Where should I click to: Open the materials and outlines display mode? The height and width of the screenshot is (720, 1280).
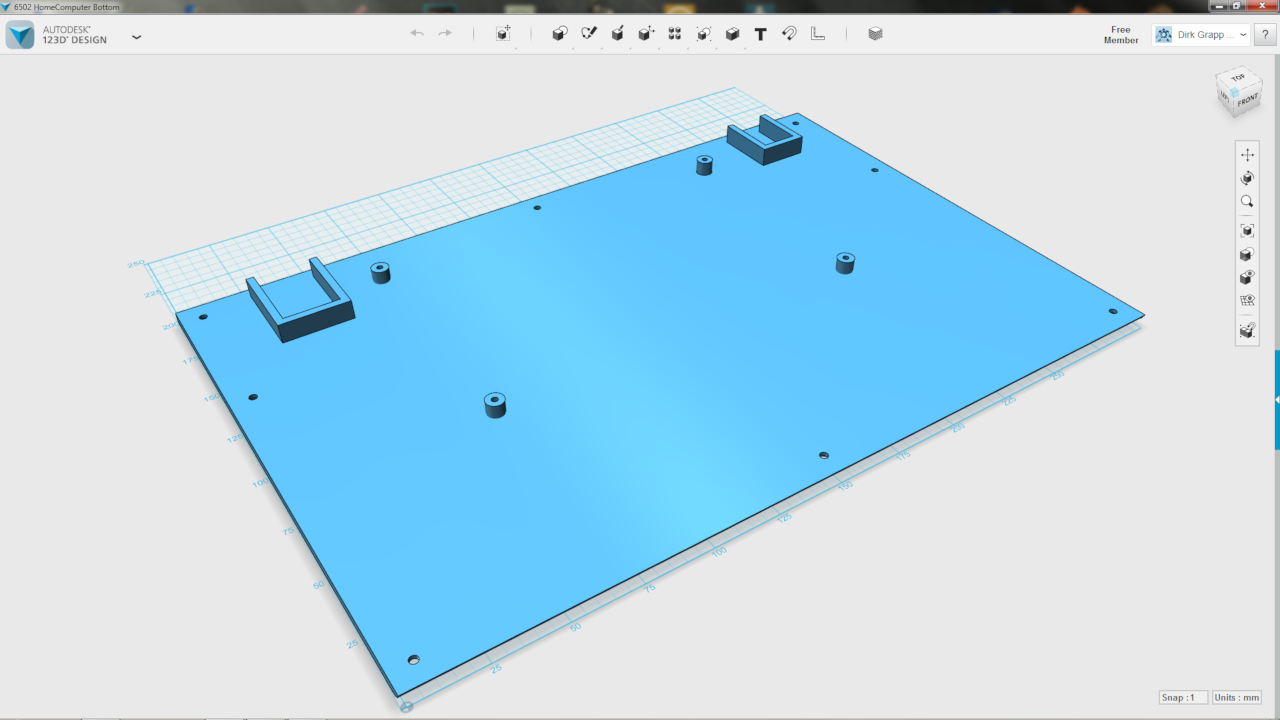[1247, 255]
